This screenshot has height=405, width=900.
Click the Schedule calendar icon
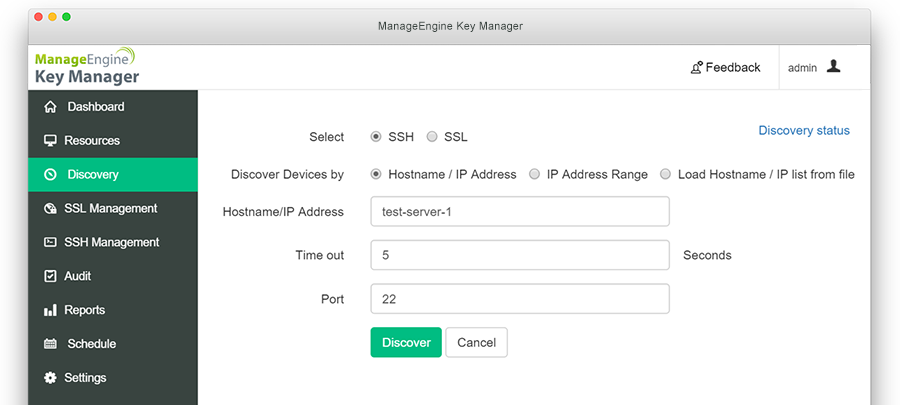pos(51,344)
